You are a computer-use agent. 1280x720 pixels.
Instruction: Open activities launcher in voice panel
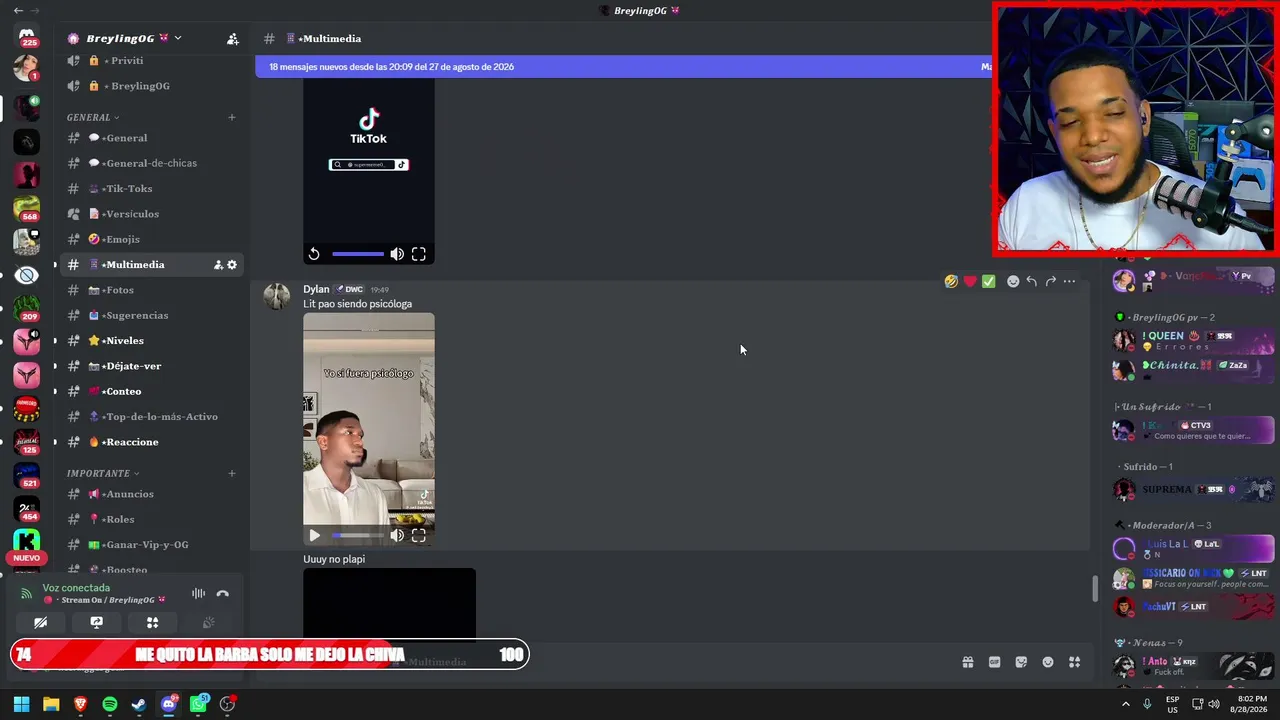[153, 623]
